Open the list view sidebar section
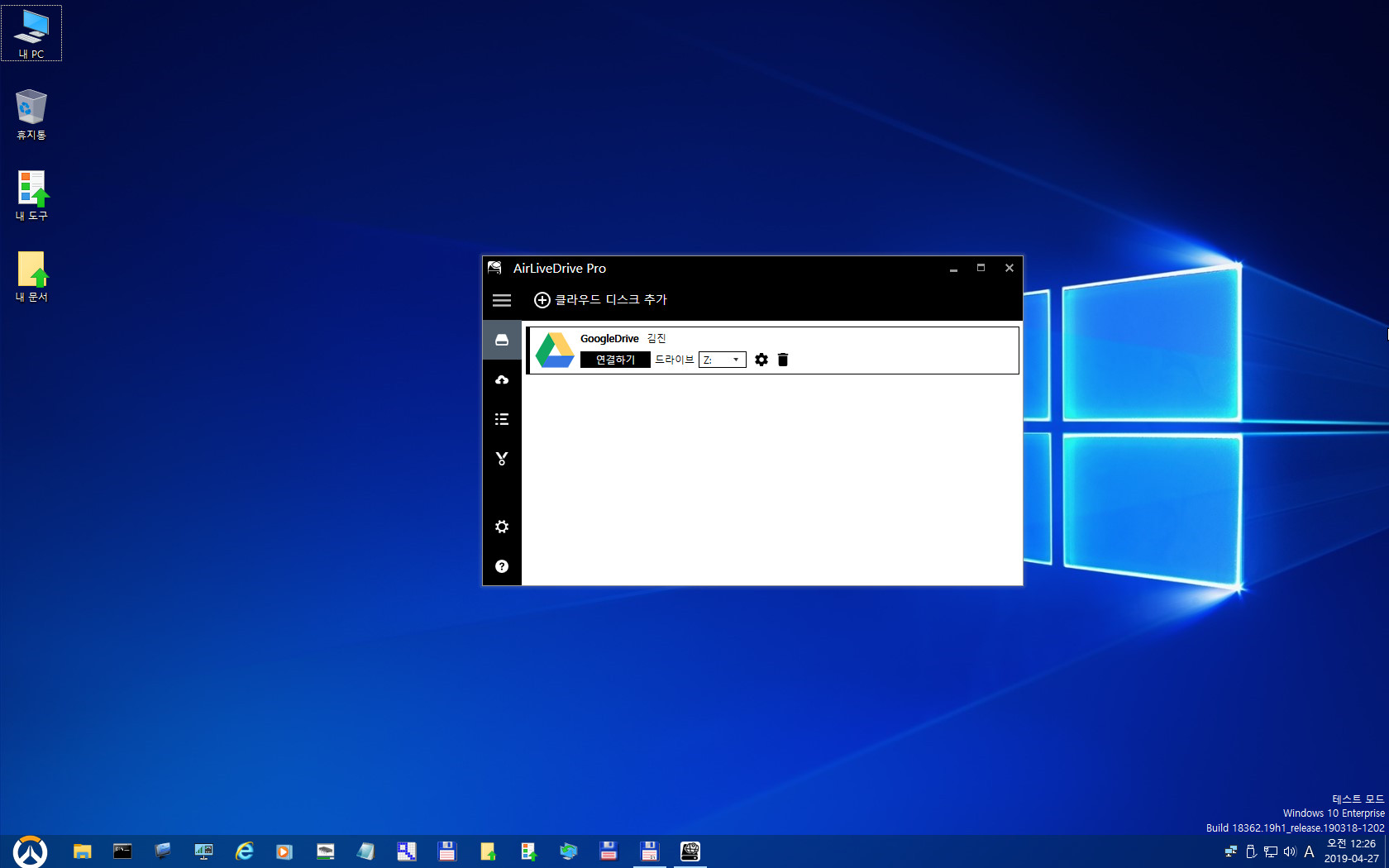Image resolution: width=1389 pixels, height=868 pixels. (x=502, y=419)
